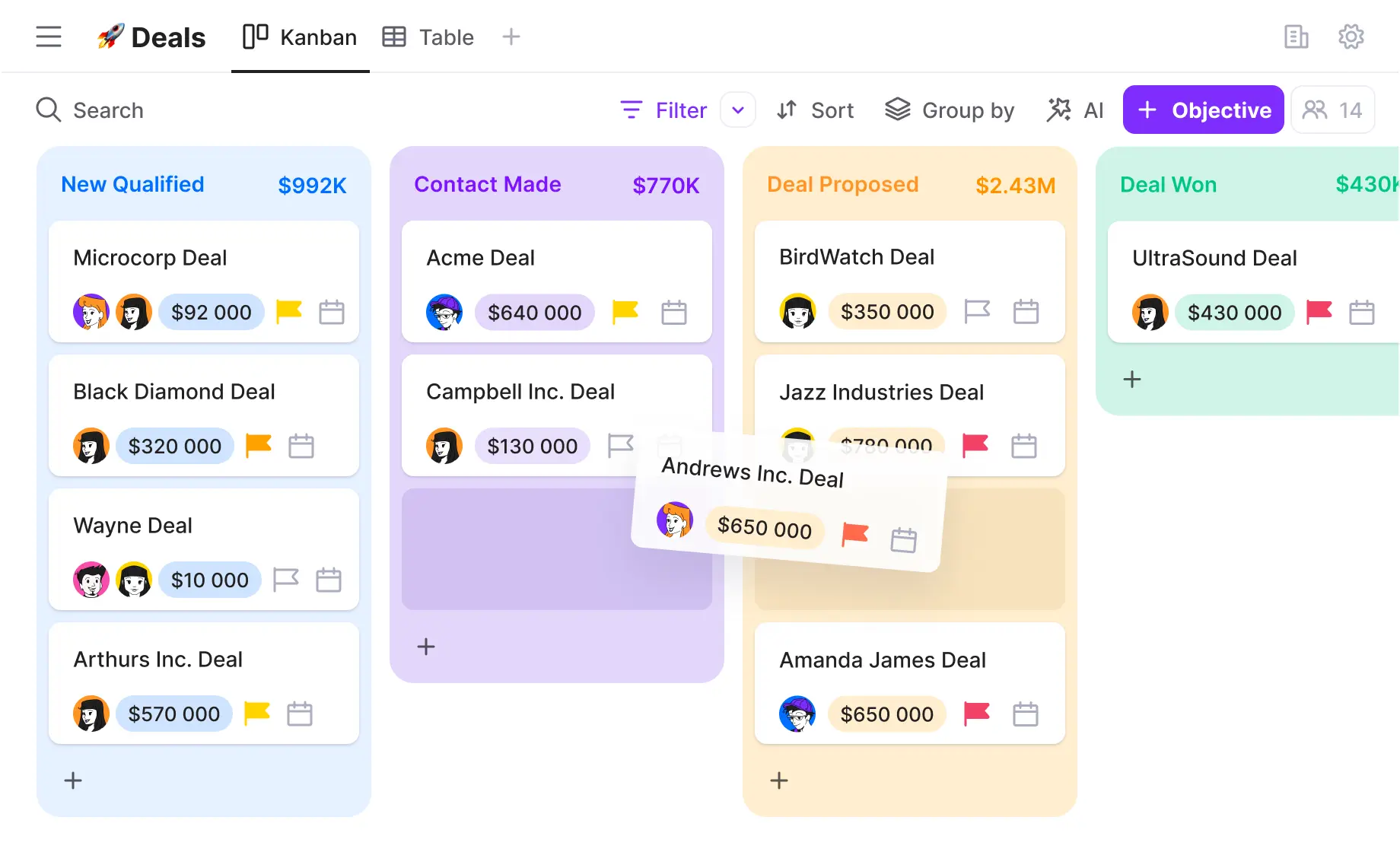Screen dimensions: 1400x852
Task: Expand the Filter dropdown chevron
Action: 737,110
